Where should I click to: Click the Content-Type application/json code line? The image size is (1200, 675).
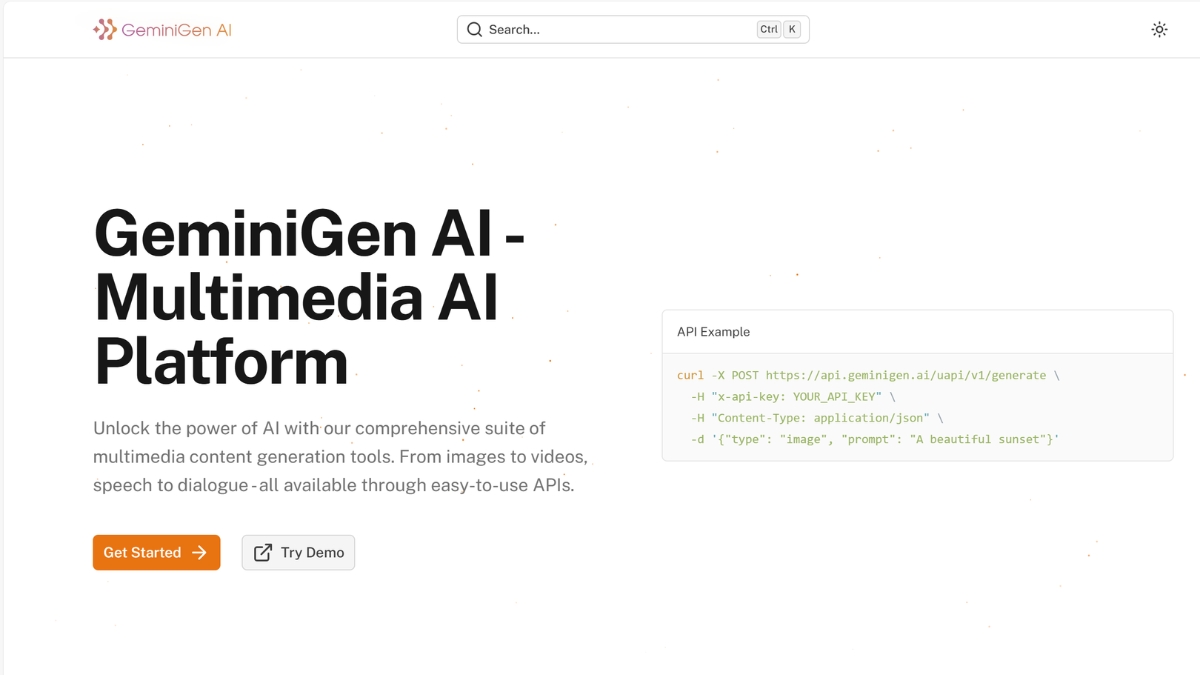click(x=816, y=418)
